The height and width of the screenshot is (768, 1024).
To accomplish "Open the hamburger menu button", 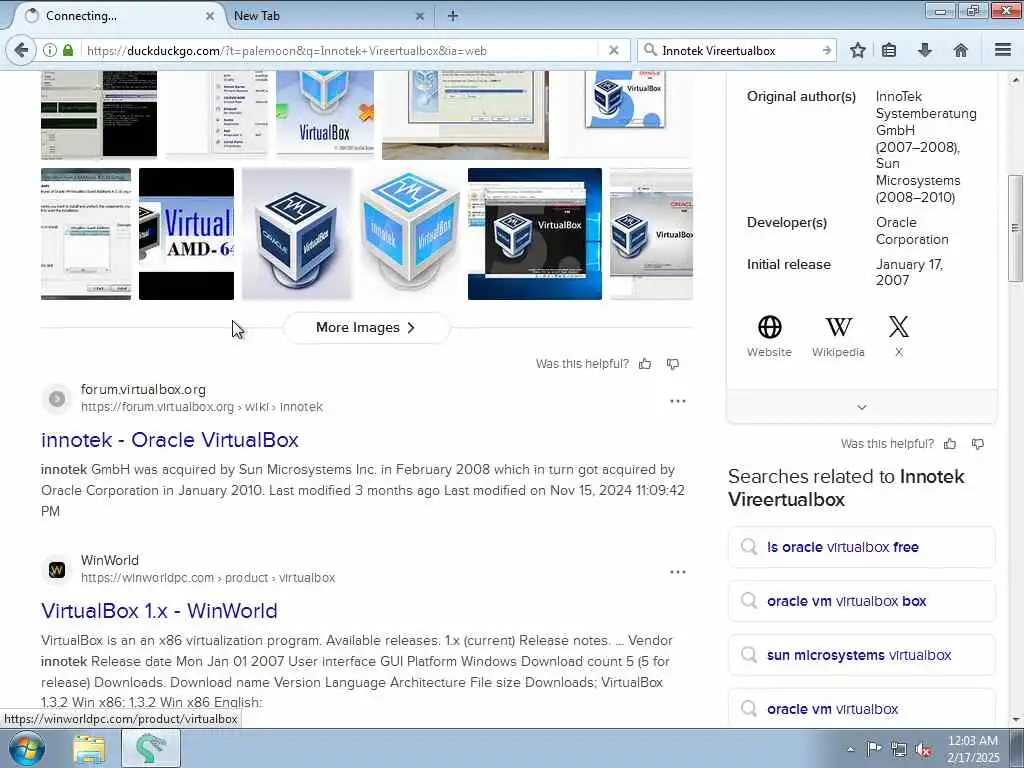I will (x=1003, y=50).
